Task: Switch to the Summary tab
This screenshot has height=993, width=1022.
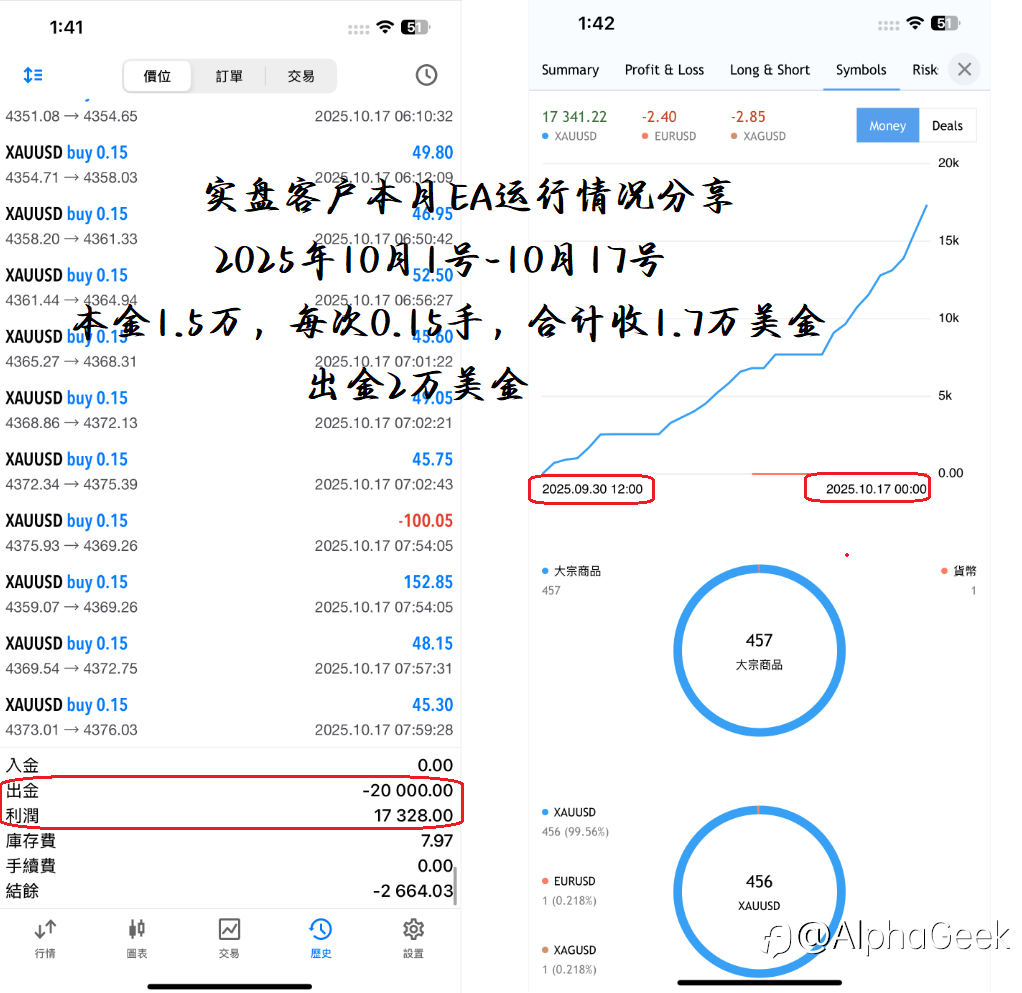Action: click(570, 70)
